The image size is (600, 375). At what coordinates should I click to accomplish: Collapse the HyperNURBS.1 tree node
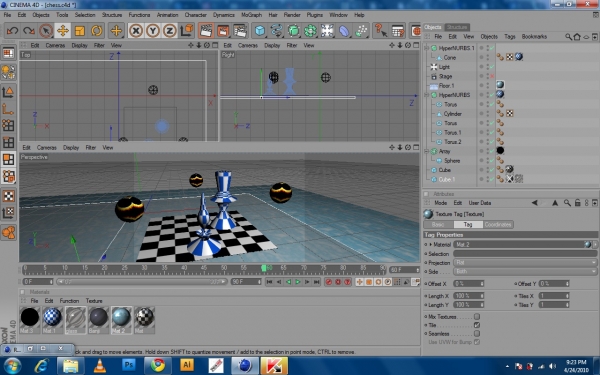427,48
